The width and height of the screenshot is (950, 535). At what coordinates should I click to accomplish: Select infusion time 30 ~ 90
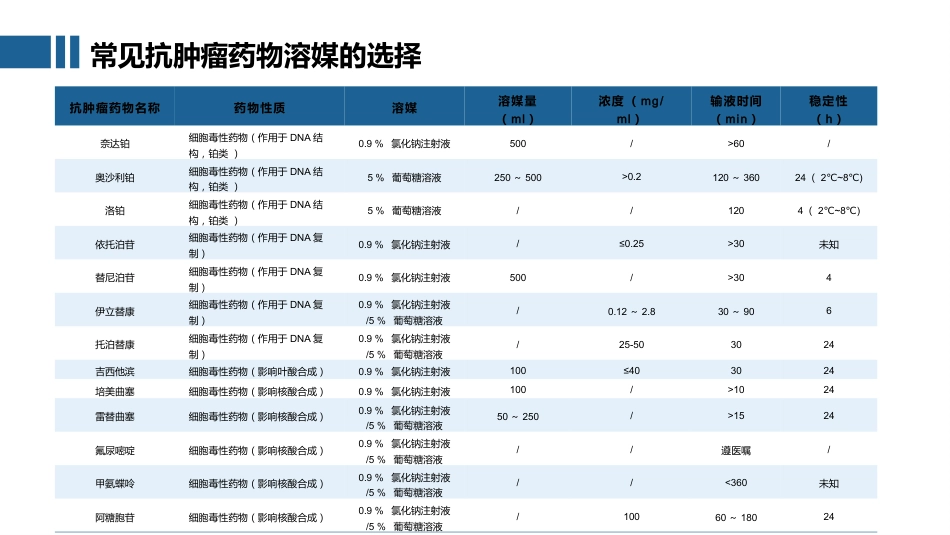point(736,311)
